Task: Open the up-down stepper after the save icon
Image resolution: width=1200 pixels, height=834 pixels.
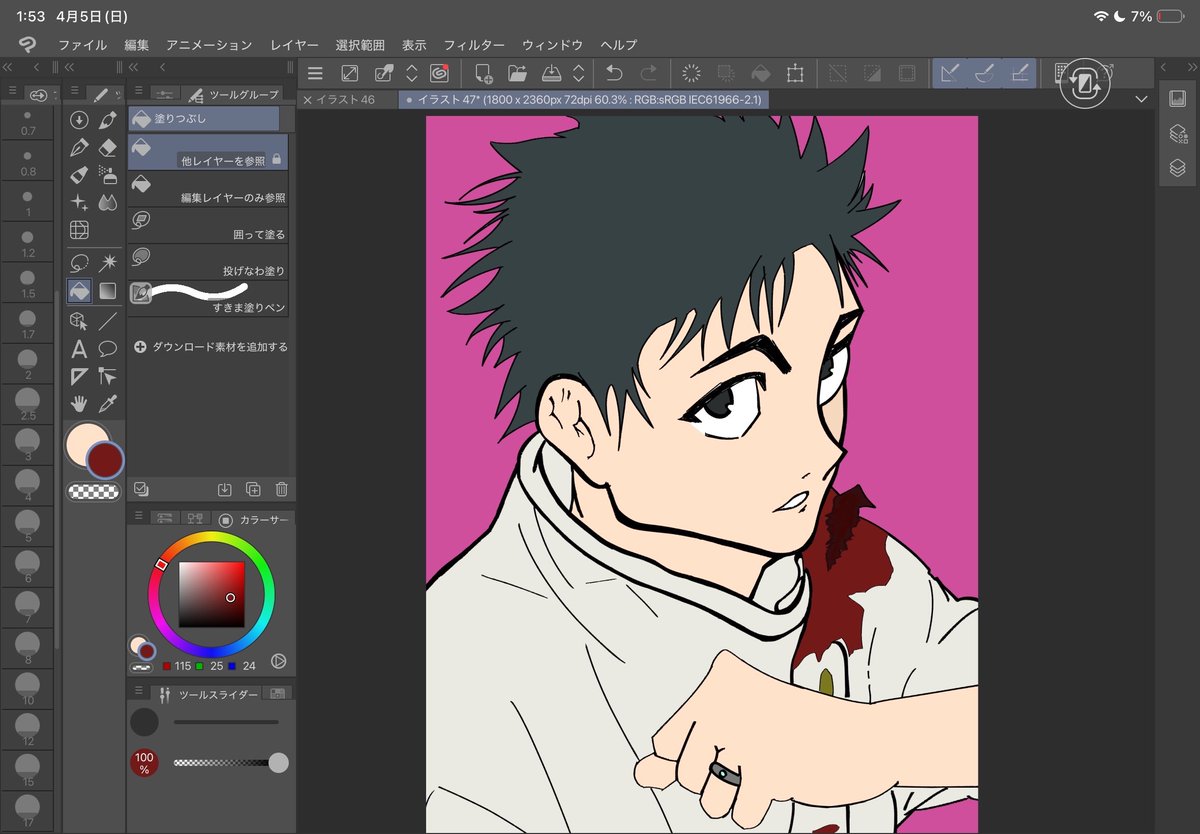Action: pos(579,73)
